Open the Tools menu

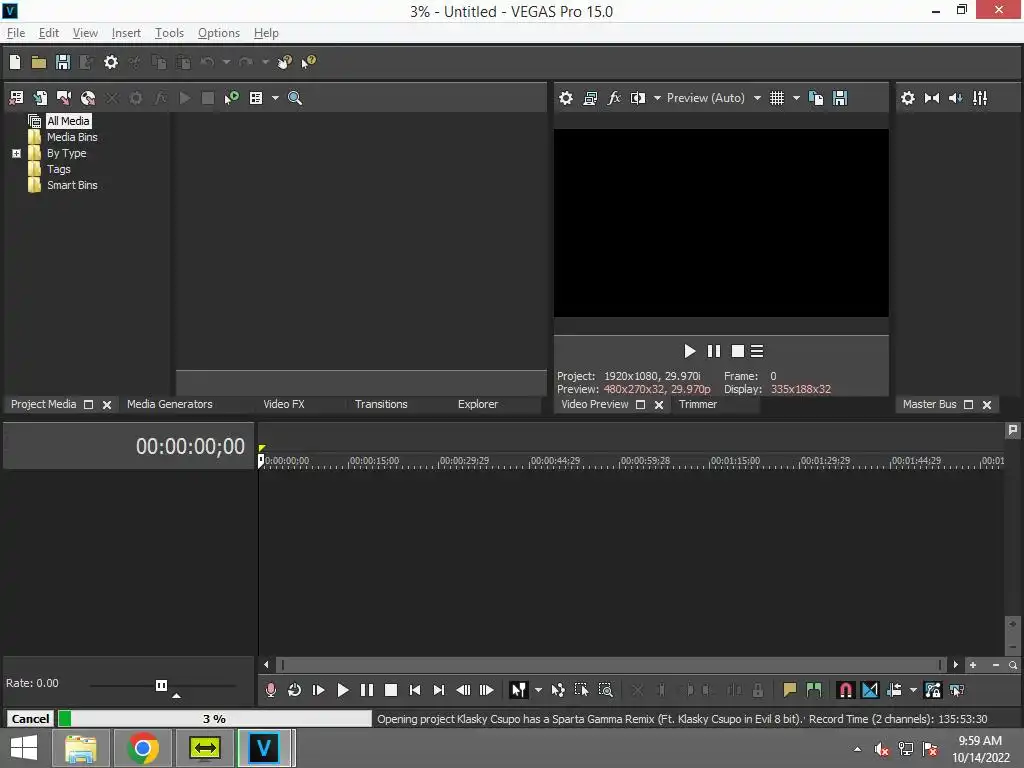tap(169, 33)
